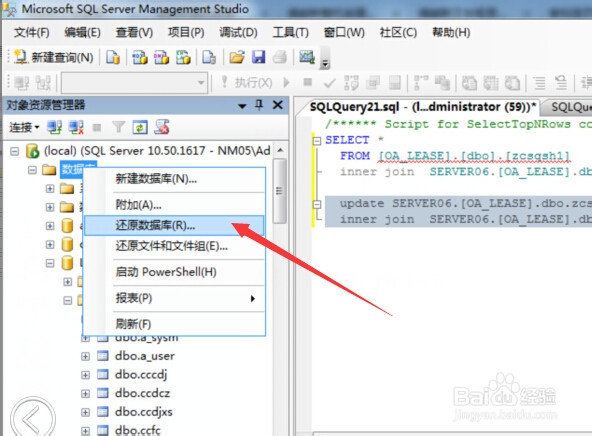Click the Parse checkmark icon
This screenshot has width=592, height=436.
coord(330,83)
